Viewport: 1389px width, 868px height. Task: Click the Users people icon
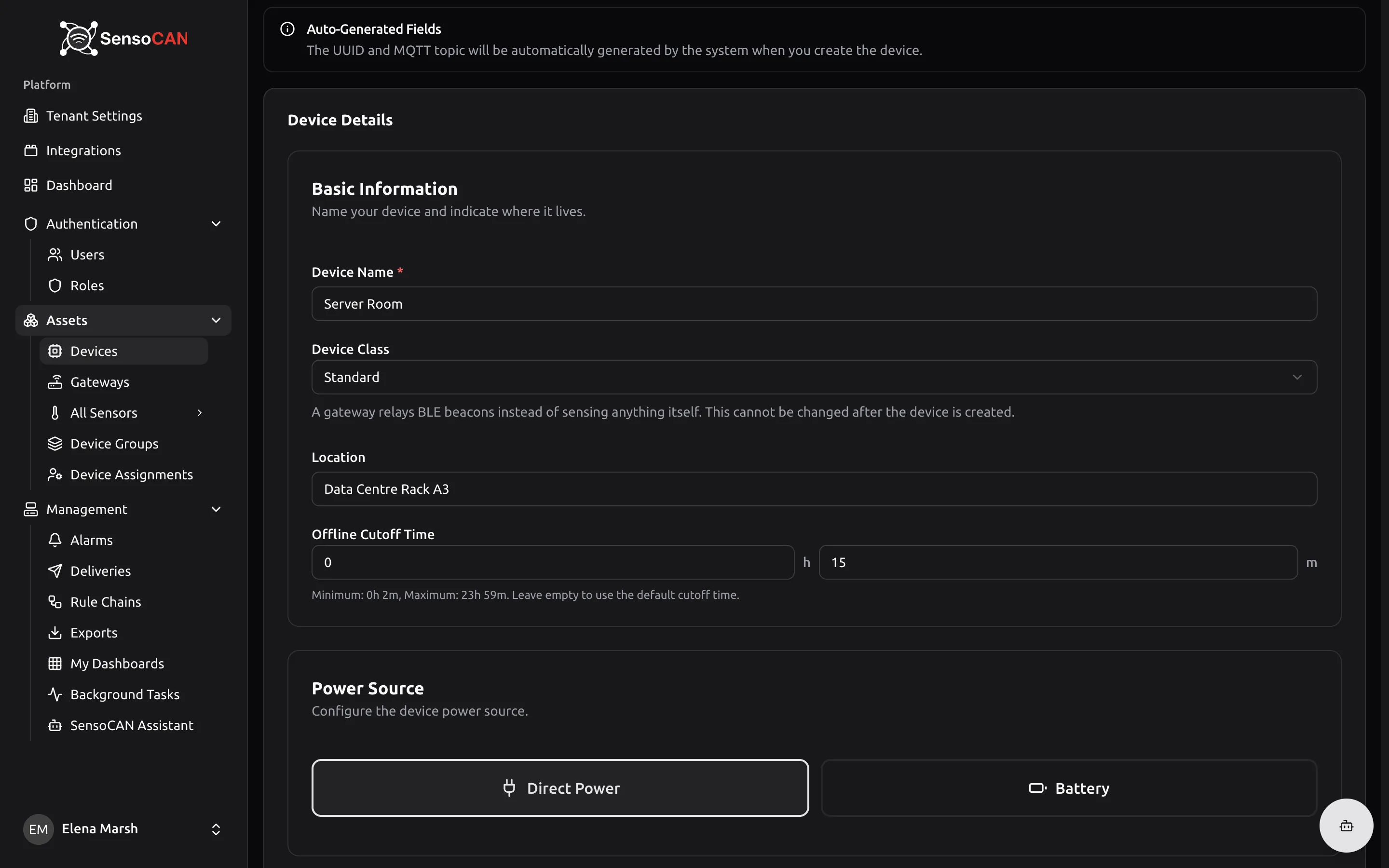coord(54,255)
